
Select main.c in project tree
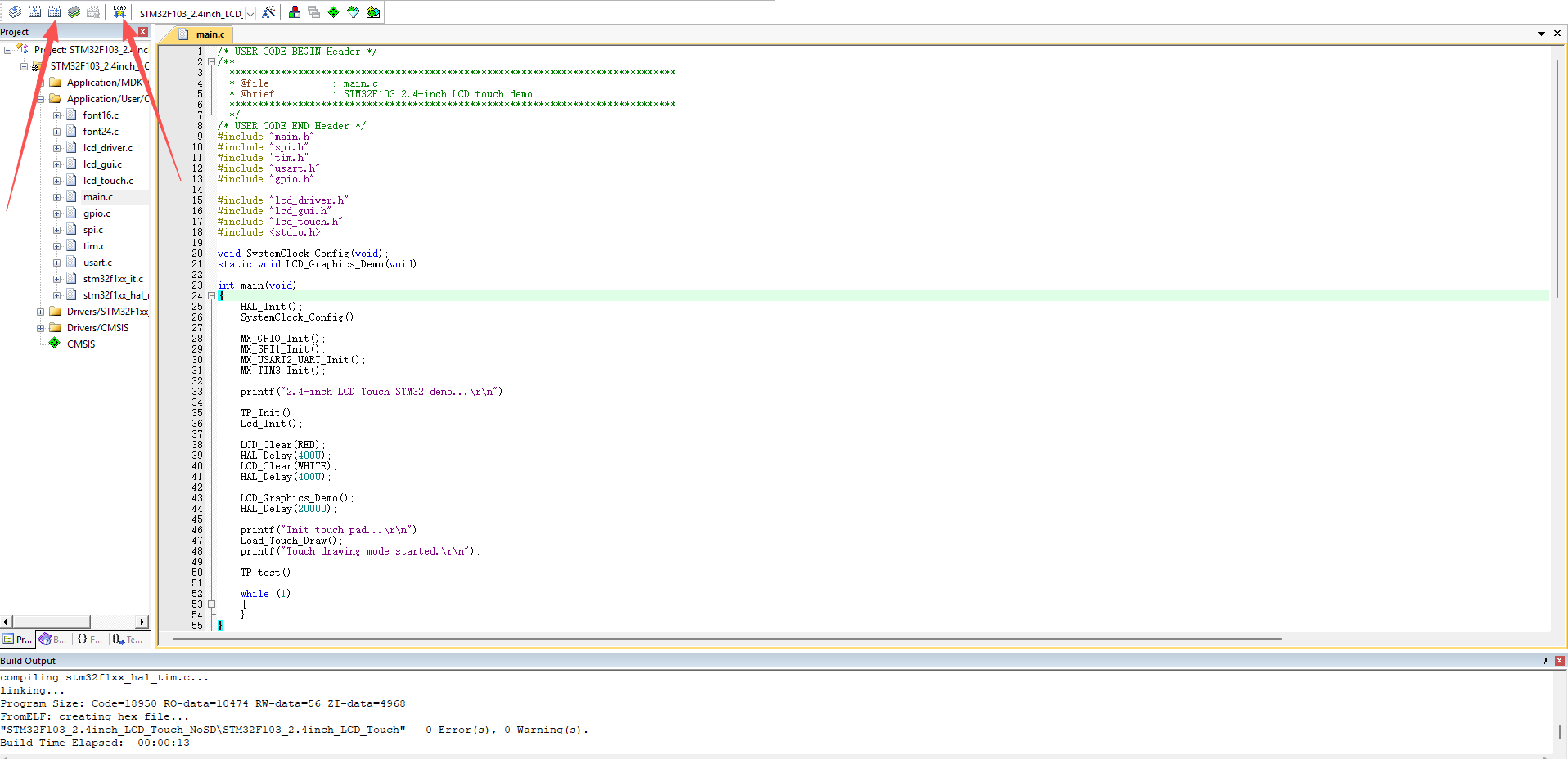(x=98, y=197)
